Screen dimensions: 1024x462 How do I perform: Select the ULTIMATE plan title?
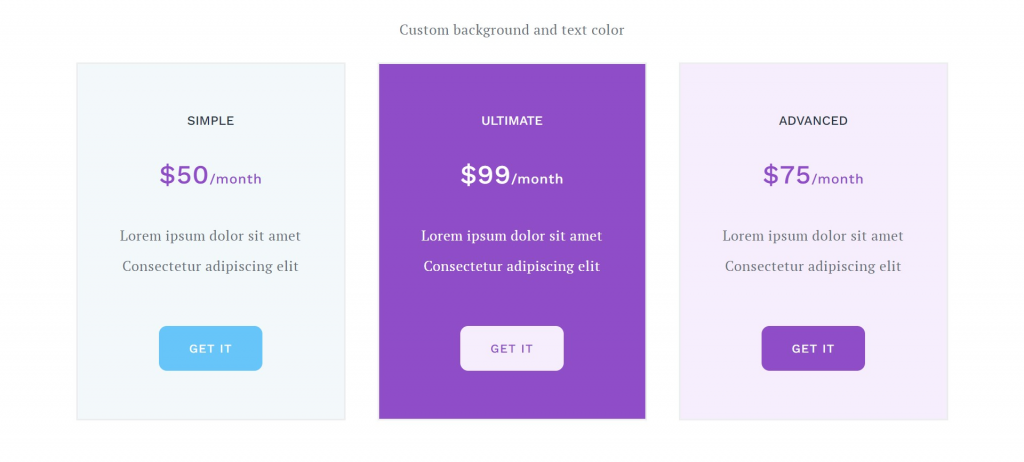tap(512, 121)
